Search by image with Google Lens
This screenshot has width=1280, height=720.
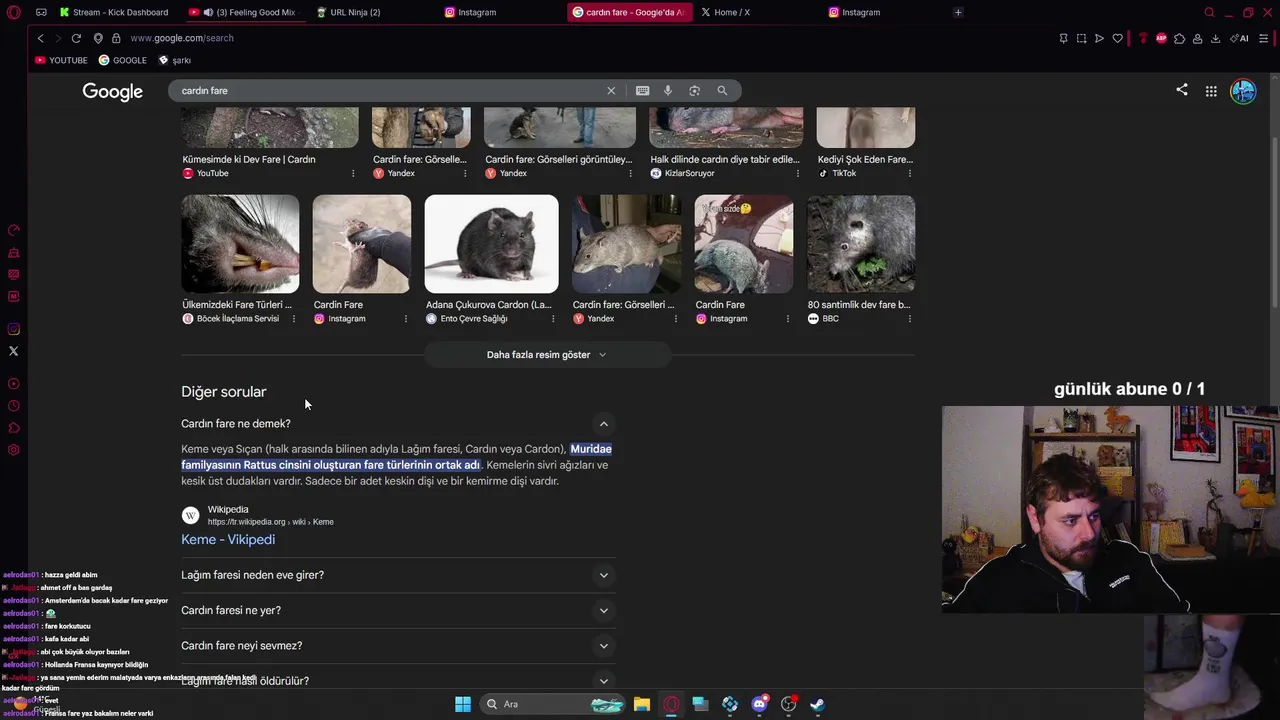point(694,91)
